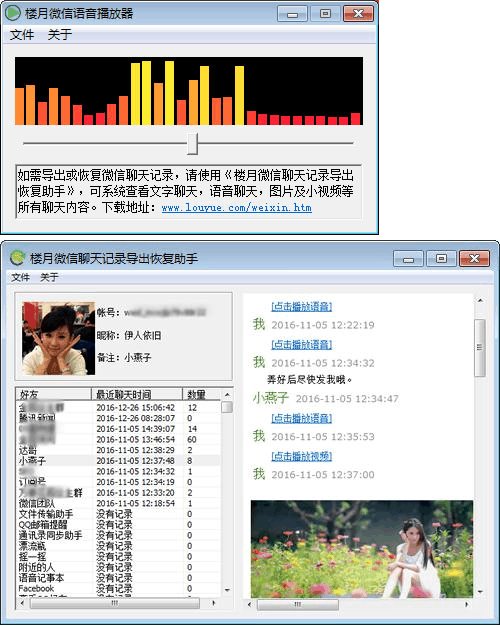Viewport: 500px width, 630px height.
Task: Select the 附近的人 row
Action: 118,567
